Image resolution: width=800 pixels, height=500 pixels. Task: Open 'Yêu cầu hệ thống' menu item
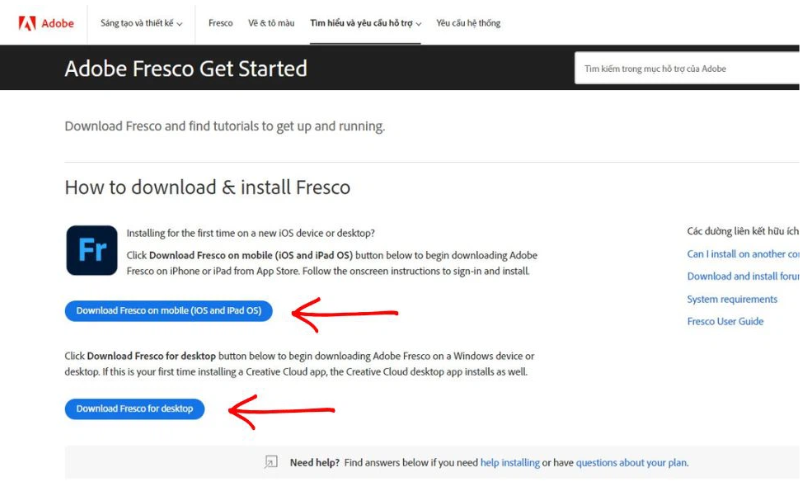tap(468, 23)
